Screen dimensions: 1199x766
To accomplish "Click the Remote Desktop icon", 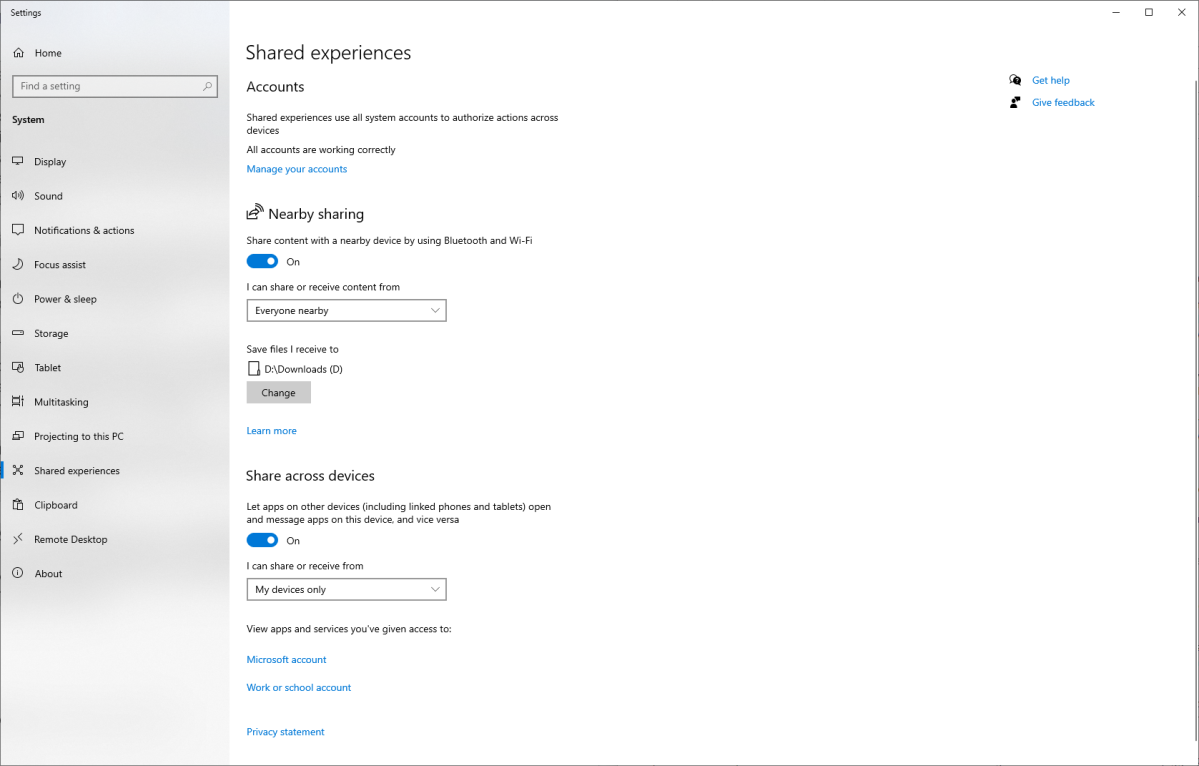I will point(18,540).
